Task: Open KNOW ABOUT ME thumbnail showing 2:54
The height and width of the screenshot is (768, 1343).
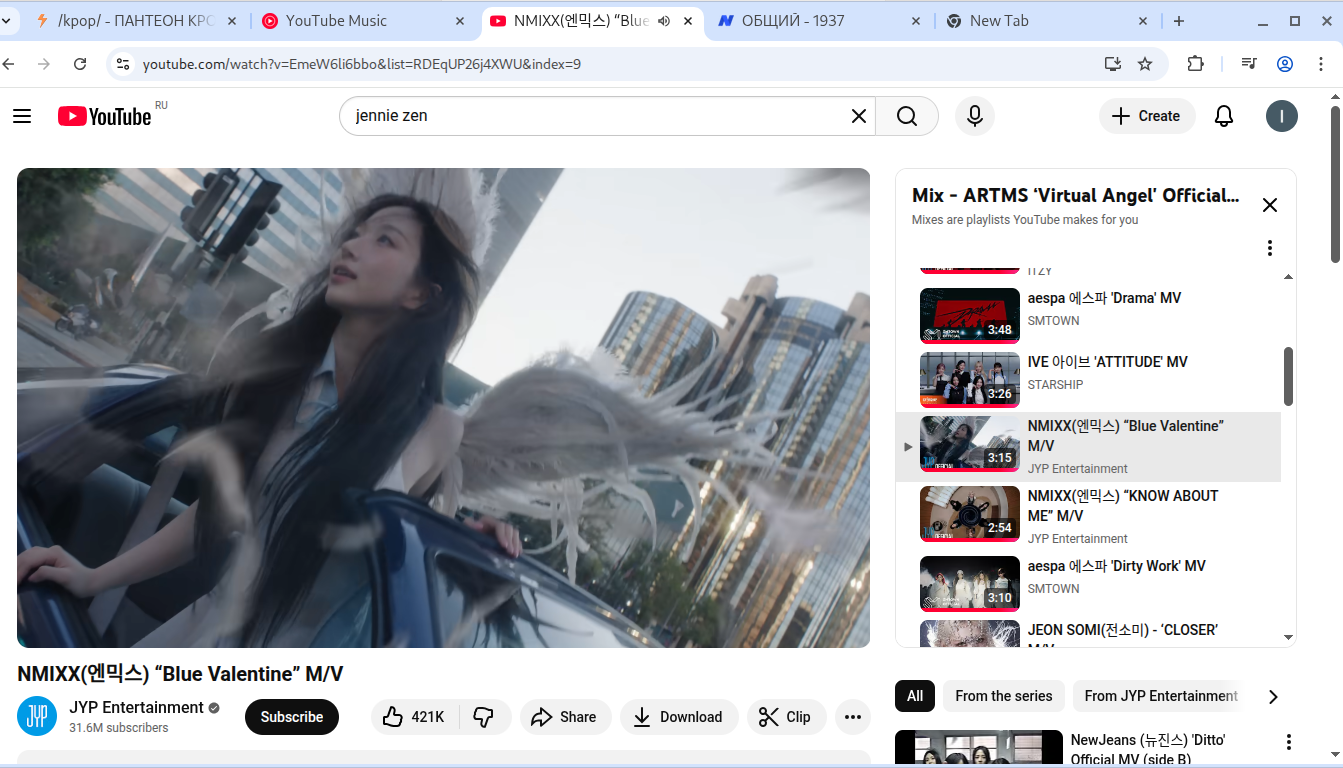Action: pyautogui.click(x=970, y=514)
